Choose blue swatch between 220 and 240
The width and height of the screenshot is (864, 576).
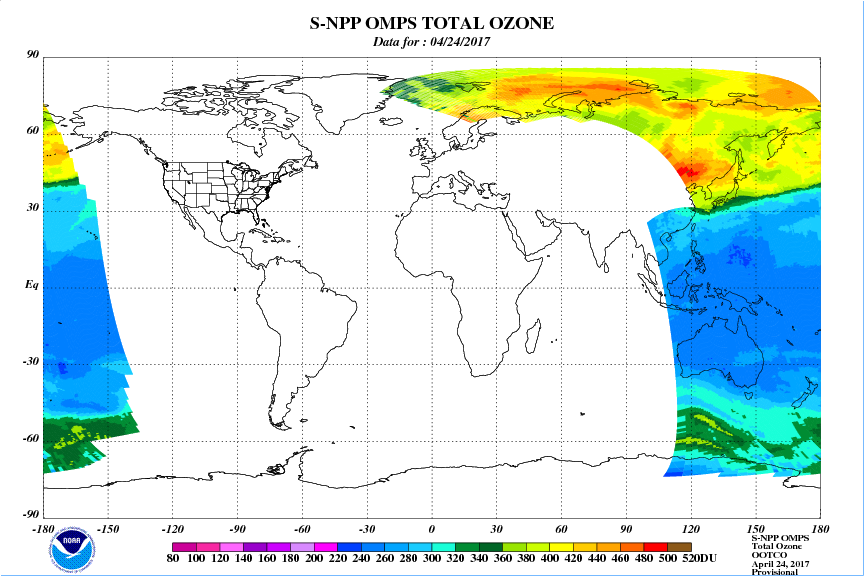(x=349, y=547)
